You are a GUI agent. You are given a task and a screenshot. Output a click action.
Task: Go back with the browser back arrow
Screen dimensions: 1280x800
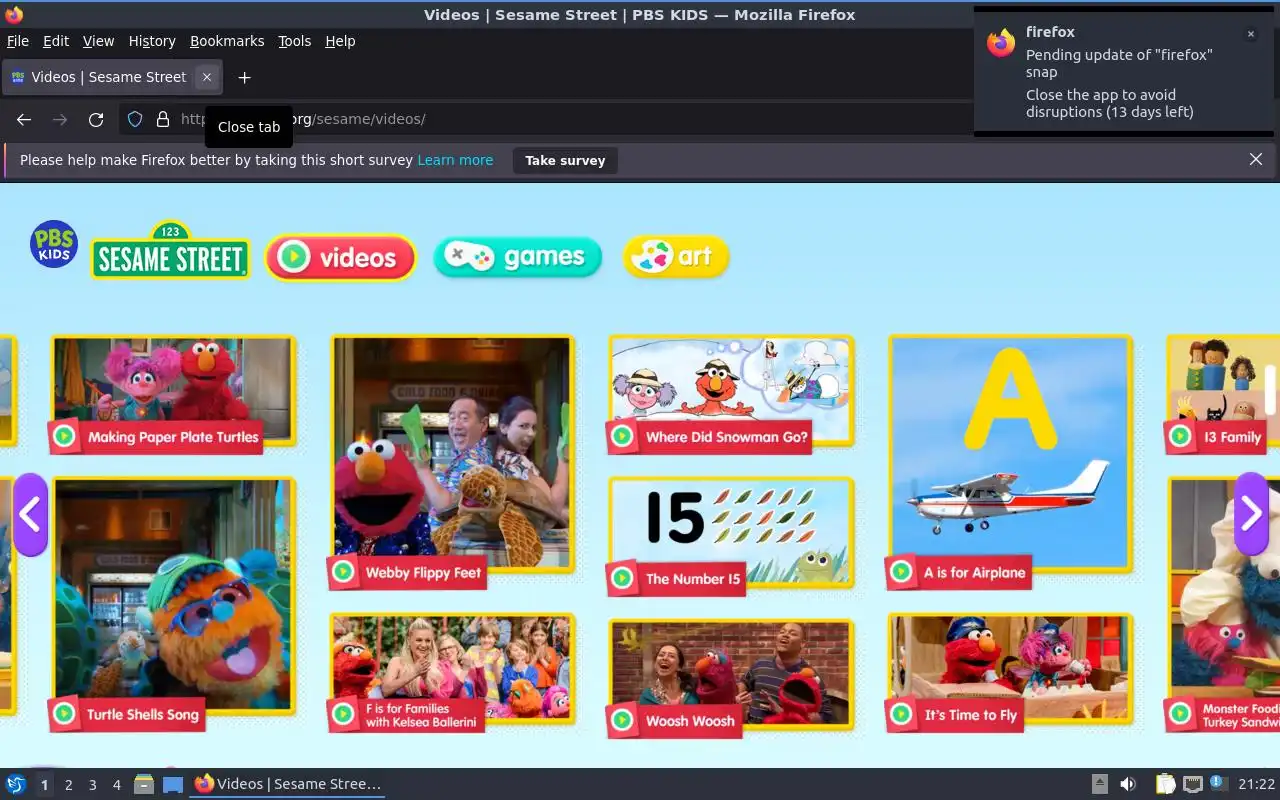tap(24, 120)
